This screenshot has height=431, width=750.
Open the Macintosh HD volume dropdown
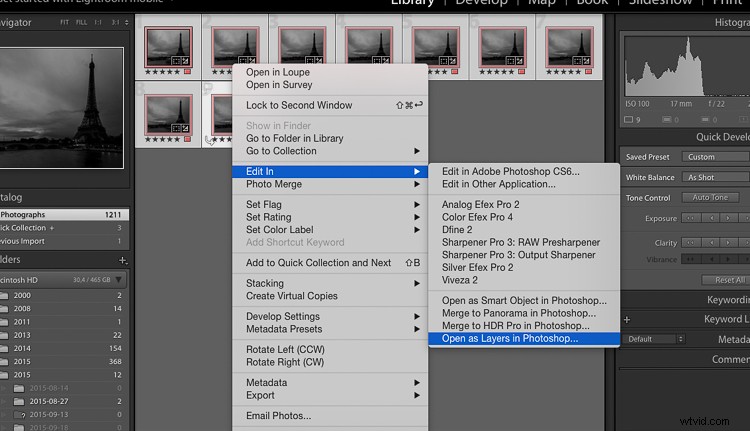tap(119, 280)
